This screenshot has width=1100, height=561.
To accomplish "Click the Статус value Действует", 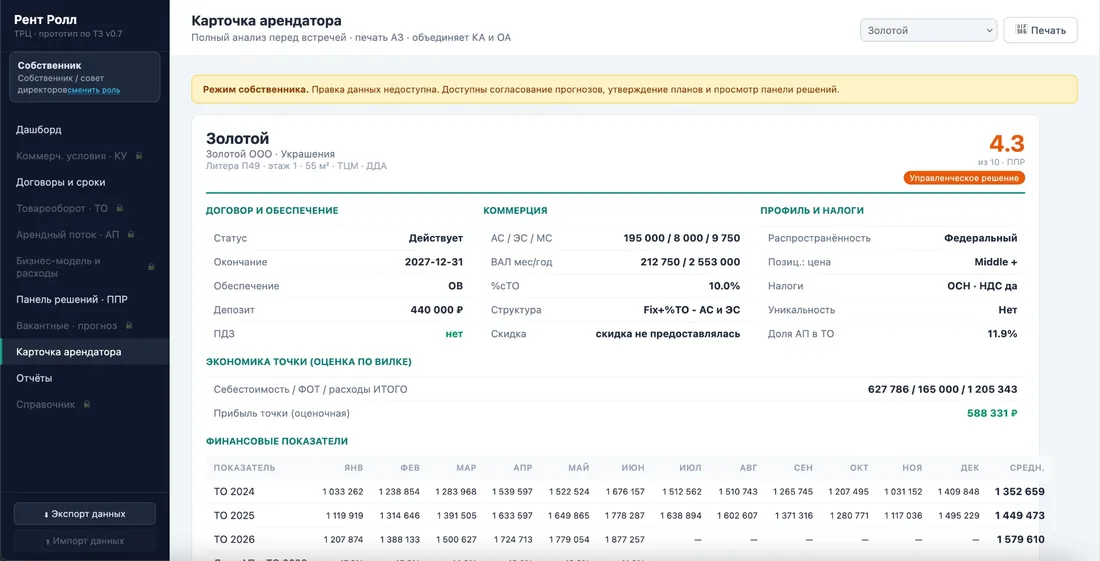I will (436, 238).
